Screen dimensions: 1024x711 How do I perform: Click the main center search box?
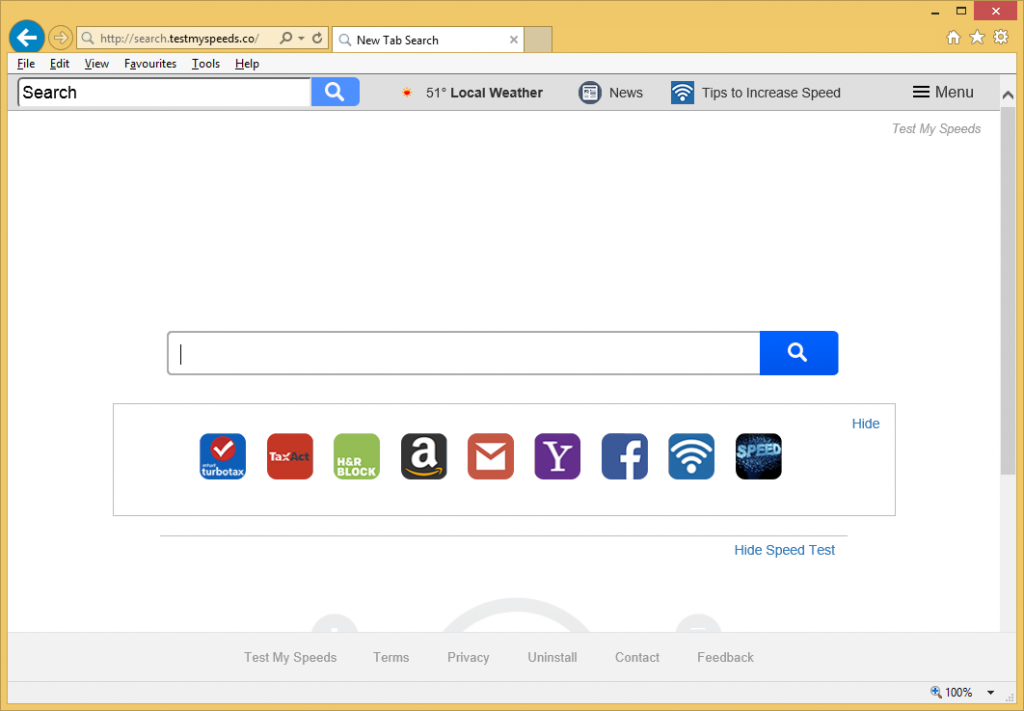464,353
